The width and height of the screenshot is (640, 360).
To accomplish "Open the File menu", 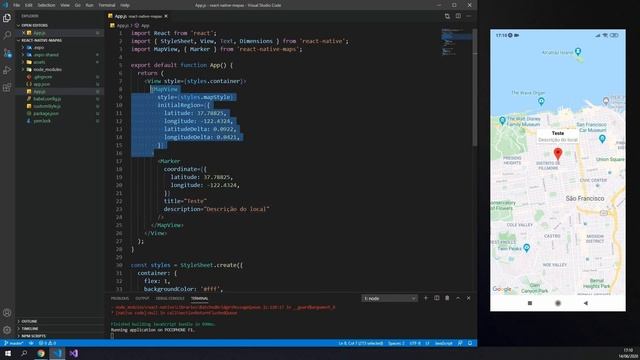I will [17, 5].
